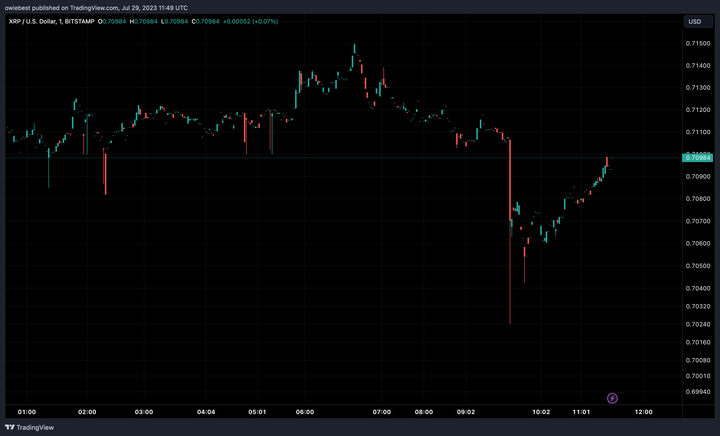
Task: Open the USD currency selector
Action: pos(698,22)
